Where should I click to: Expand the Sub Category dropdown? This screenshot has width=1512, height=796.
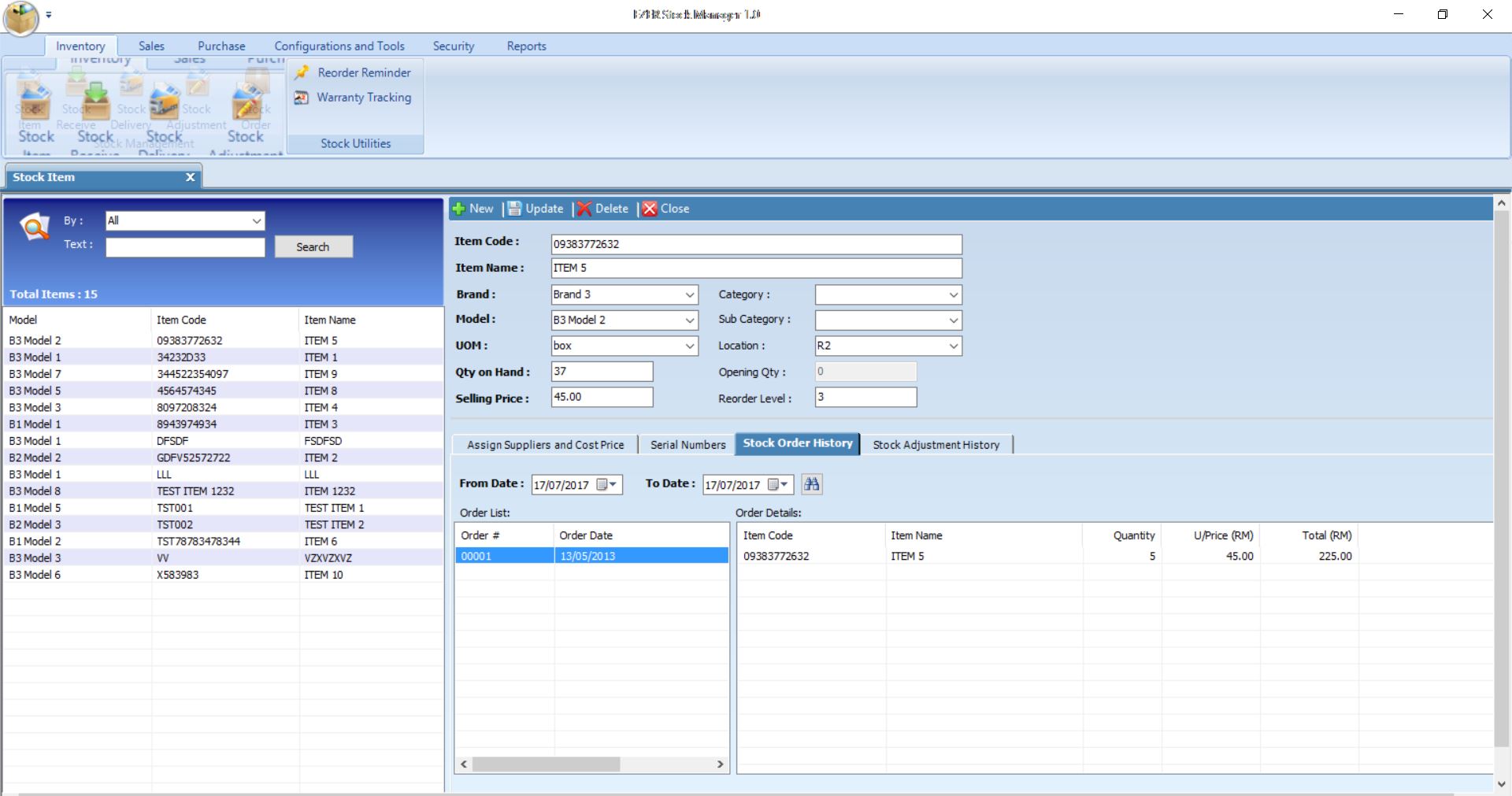click(954, 320)
